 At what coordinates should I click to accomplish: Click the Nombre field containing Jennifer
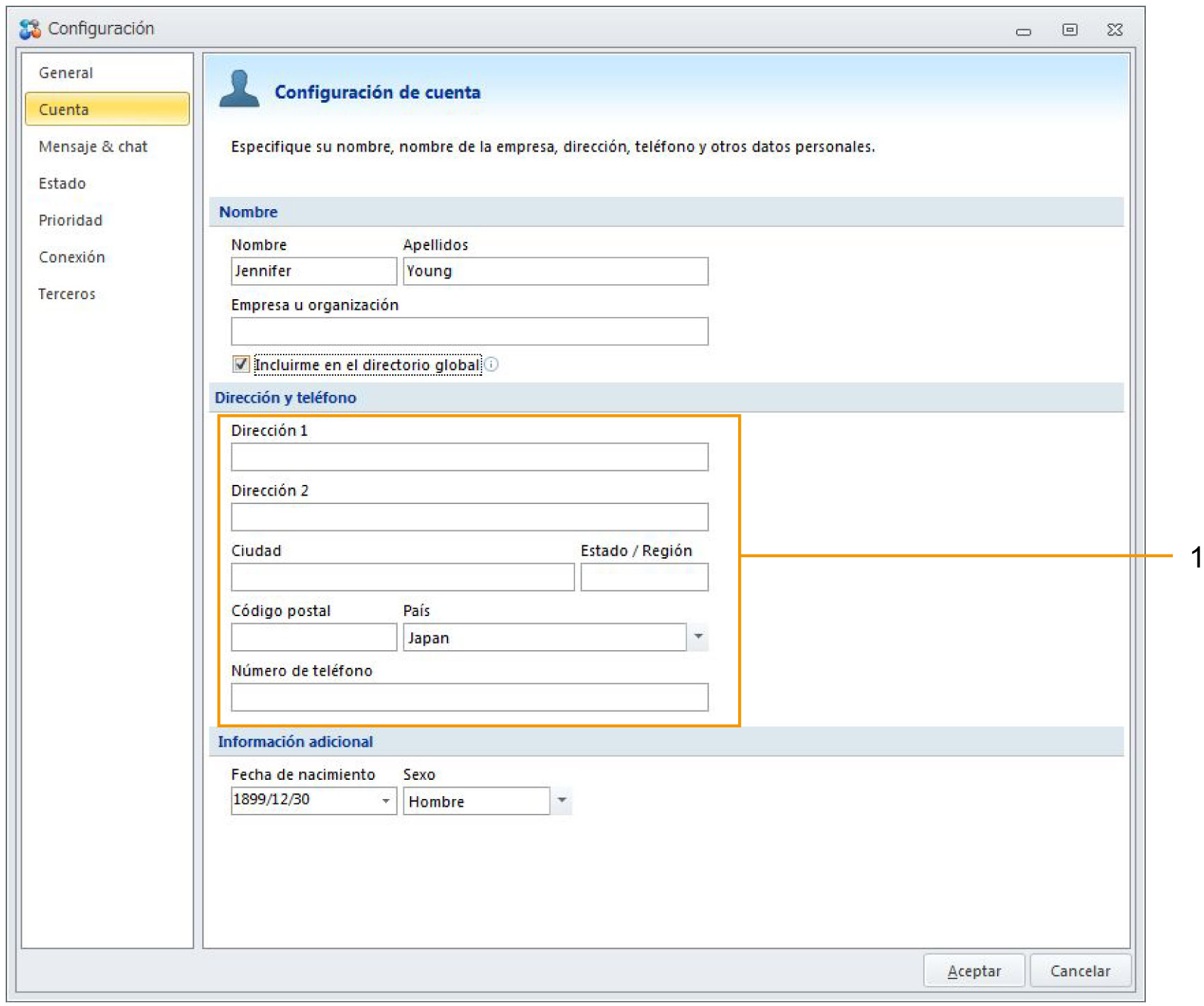point(313,271)
